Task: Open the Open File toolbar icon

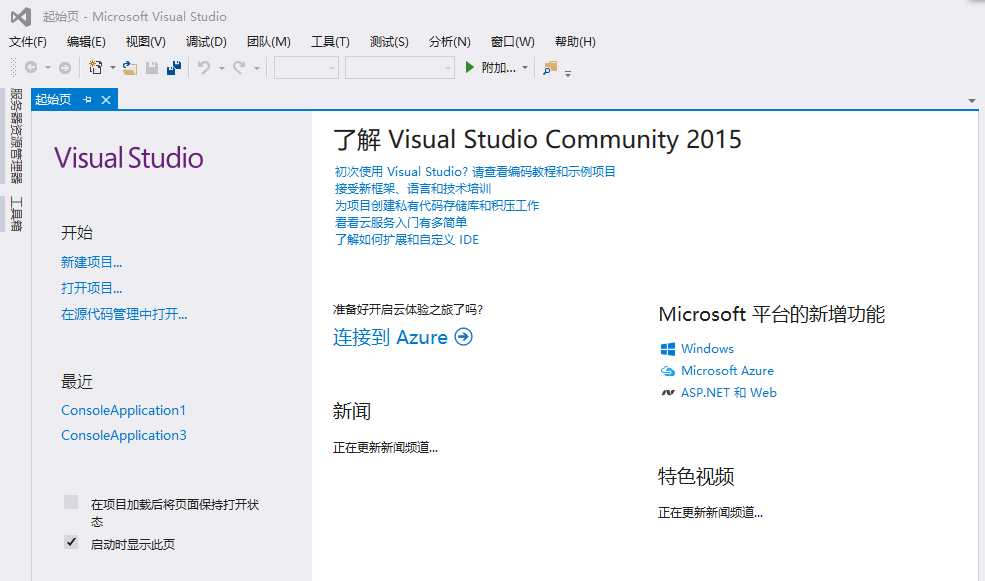Action: 130,67
